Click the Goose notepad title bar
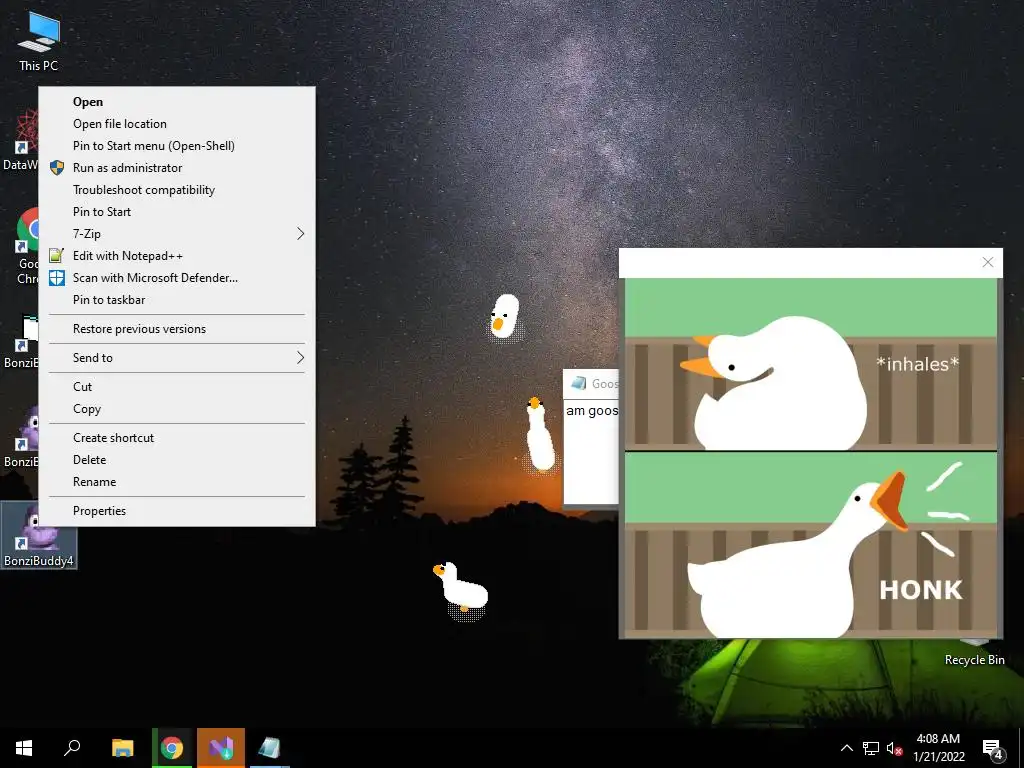 [x=591, y=383]
